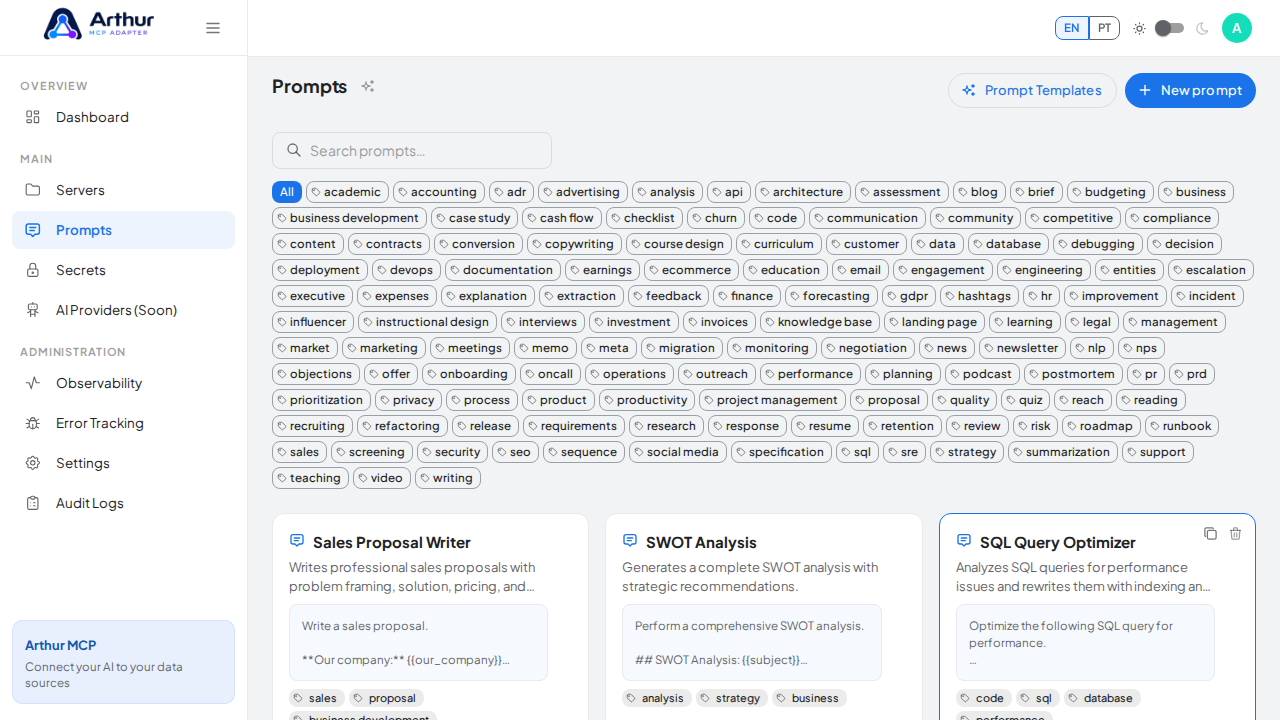This screenshot has height=720, width=1280.
Task: Open the Secrets section
Action: coord(124,270)
